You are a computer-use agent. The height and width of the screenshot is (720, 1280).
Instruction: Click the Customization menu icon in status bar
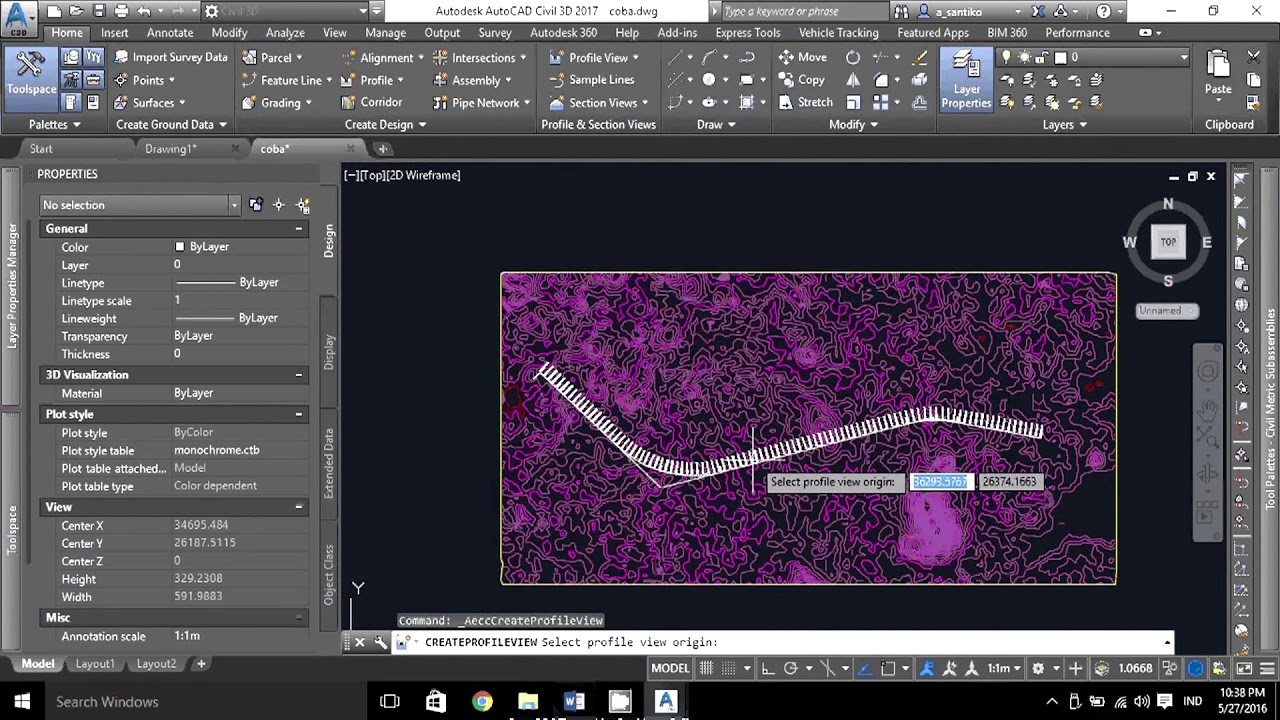pyautogui.click(x=1266, y=668)
